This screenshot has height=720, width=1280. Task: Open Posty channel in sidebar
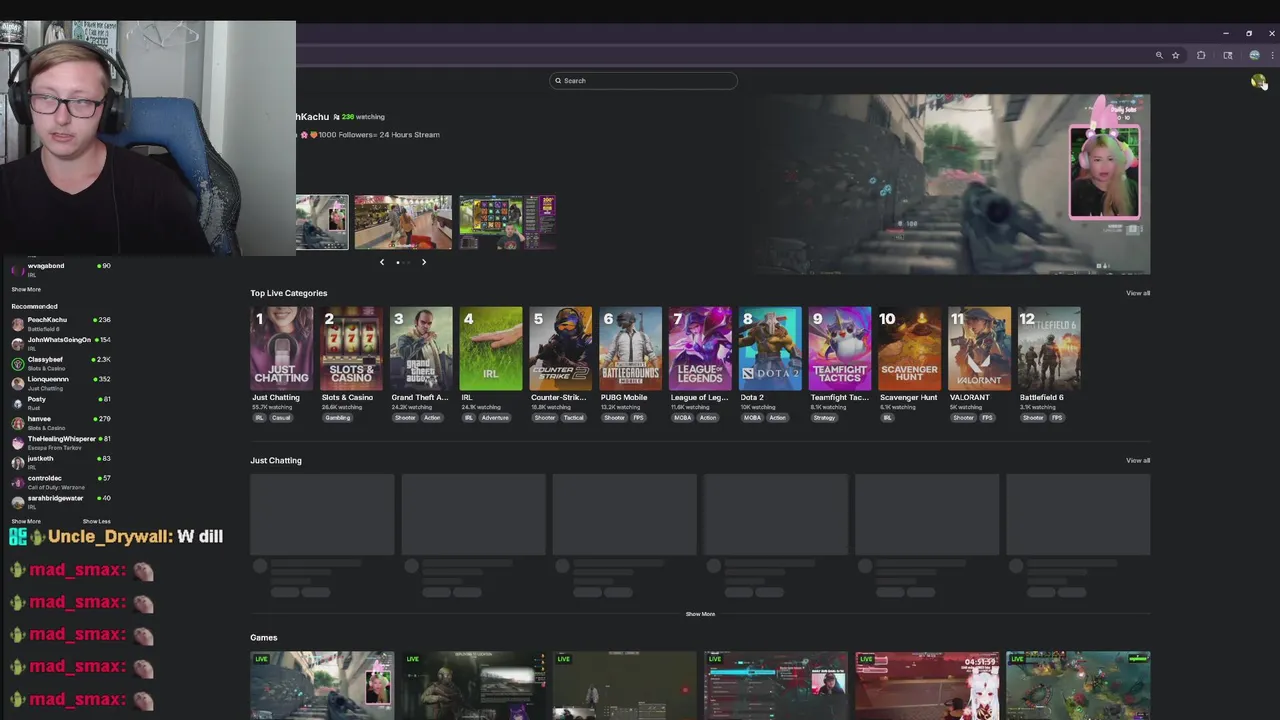[60, 403]
